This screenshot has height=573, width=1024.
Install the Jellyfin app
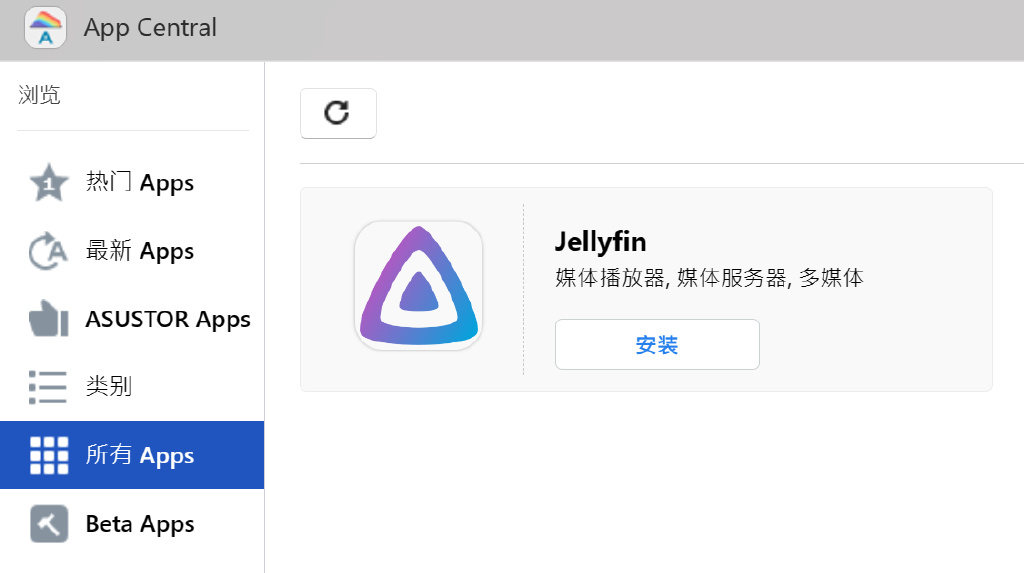657,344
